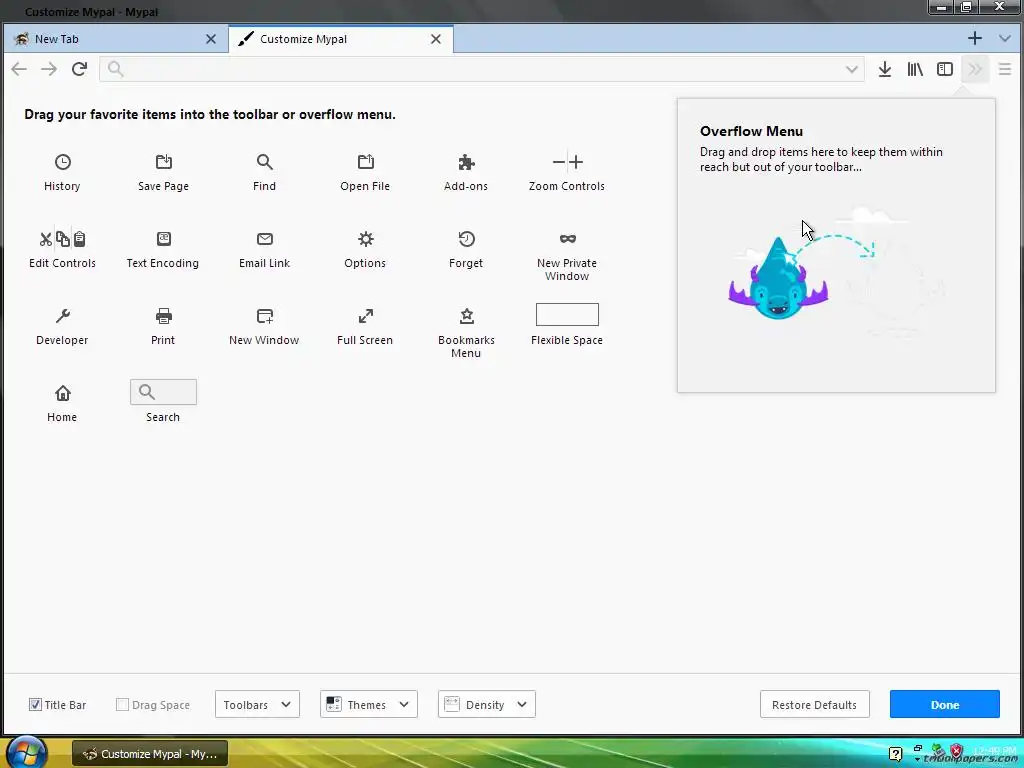Select the Email Link envelope item
Screen dimensions: 1024x768
(264, 249)
